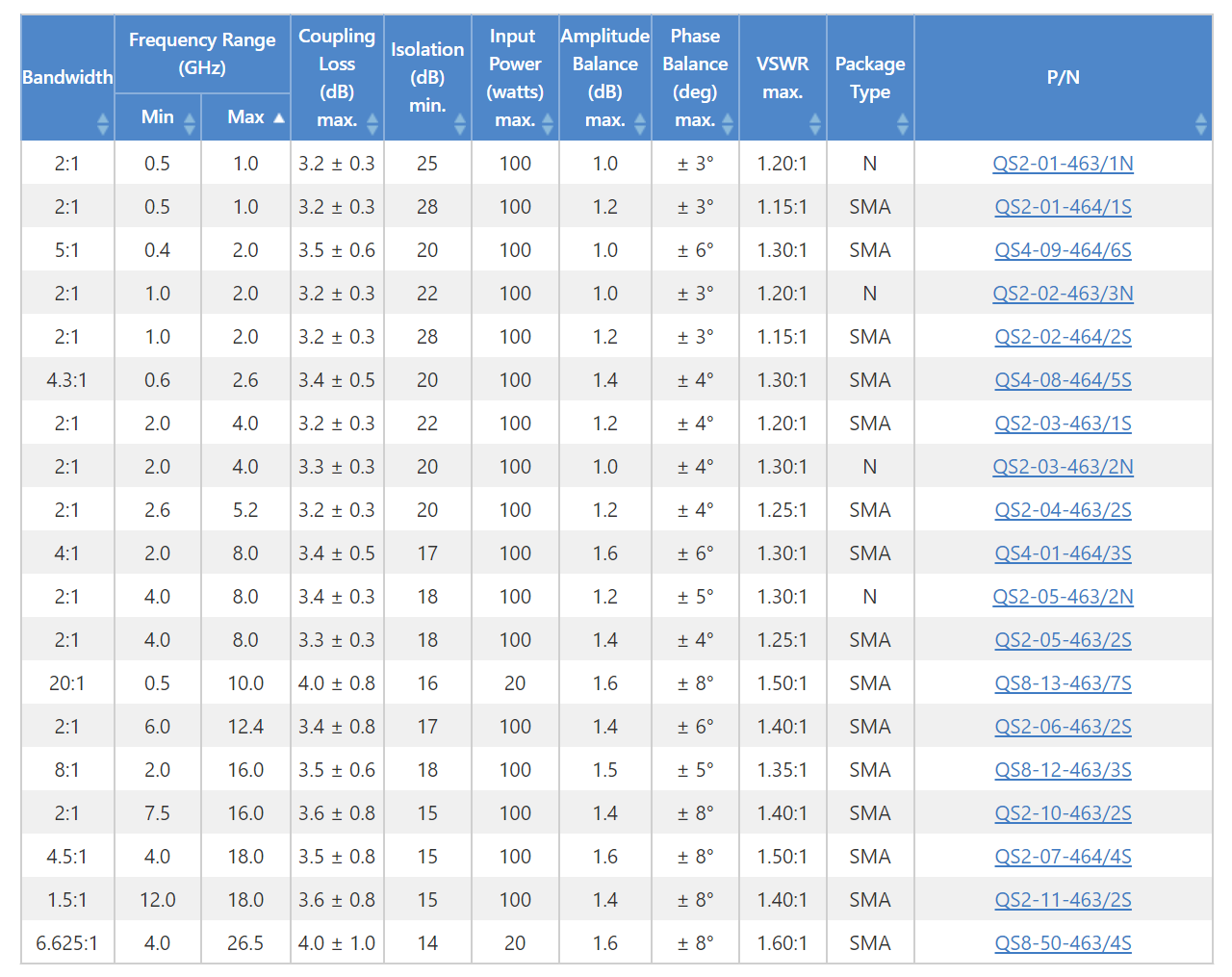Select the 6.625:1 bandwidth cell
1232x977 pixels.
tap(67, 943)
